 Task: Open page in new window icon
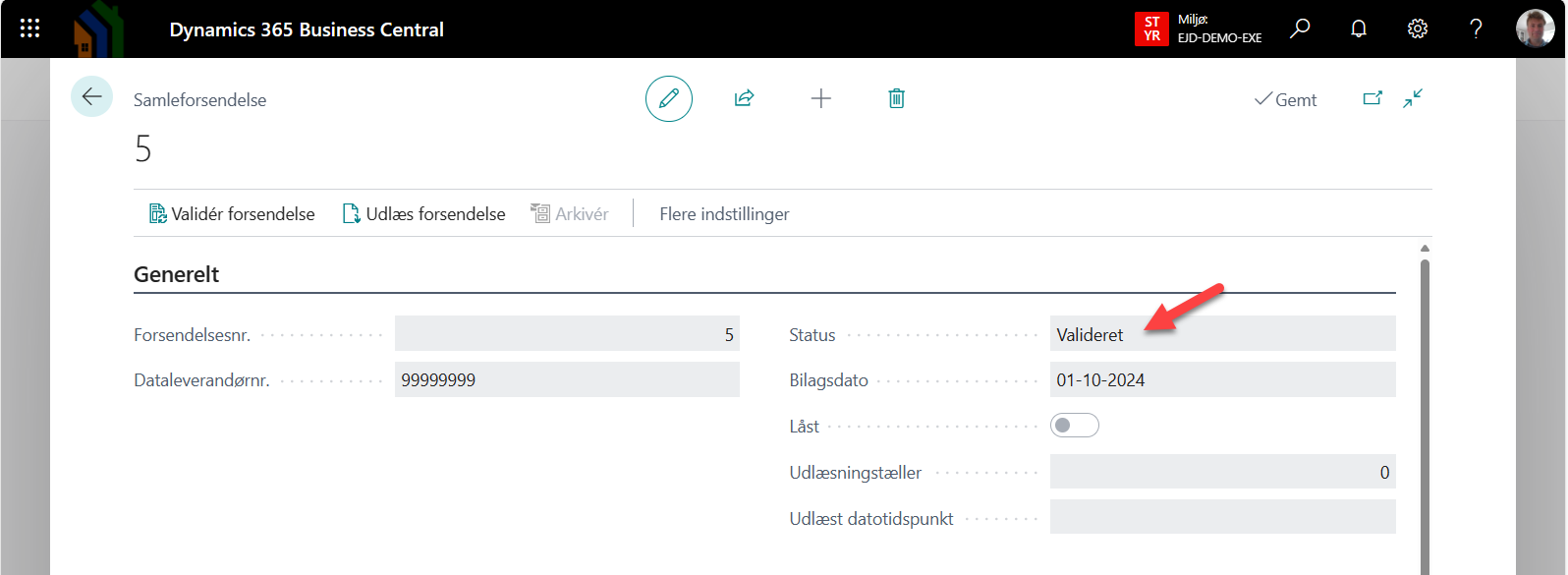tap(1372, 98)
